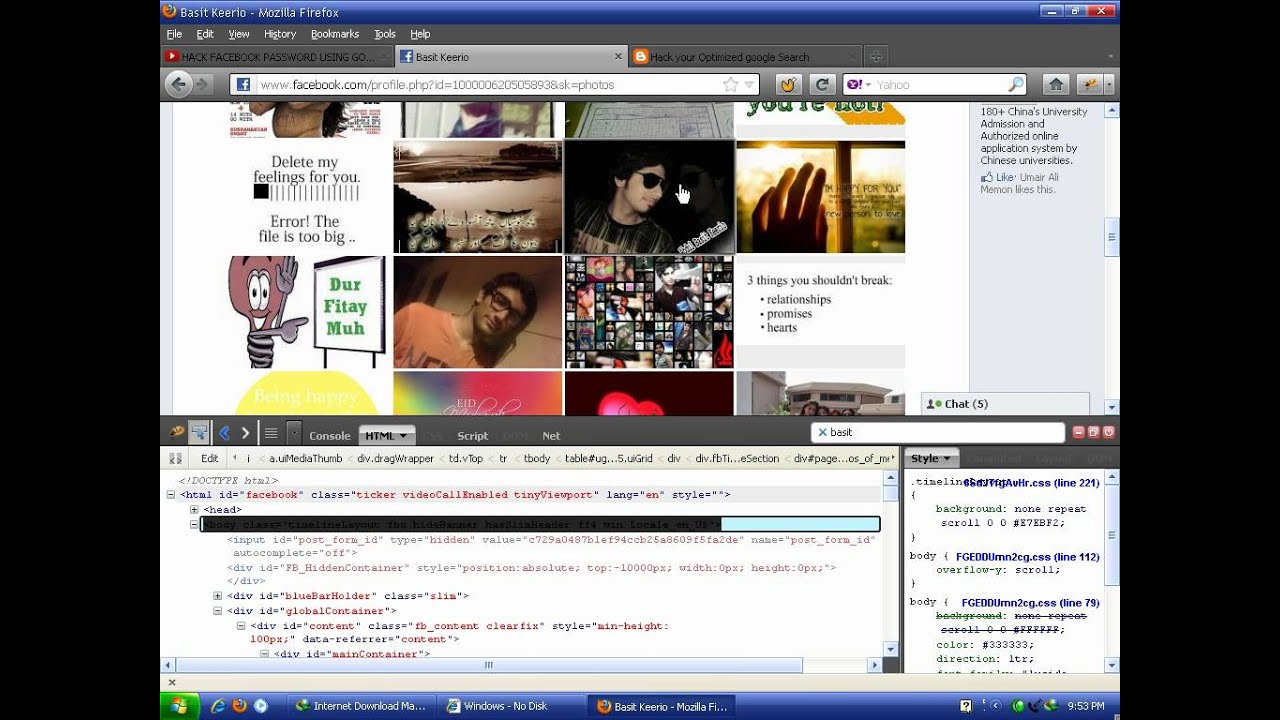Switch to HACK FACEBOOK PASSWORD tab
The image size is (1280, 720).
coord(276,57)
